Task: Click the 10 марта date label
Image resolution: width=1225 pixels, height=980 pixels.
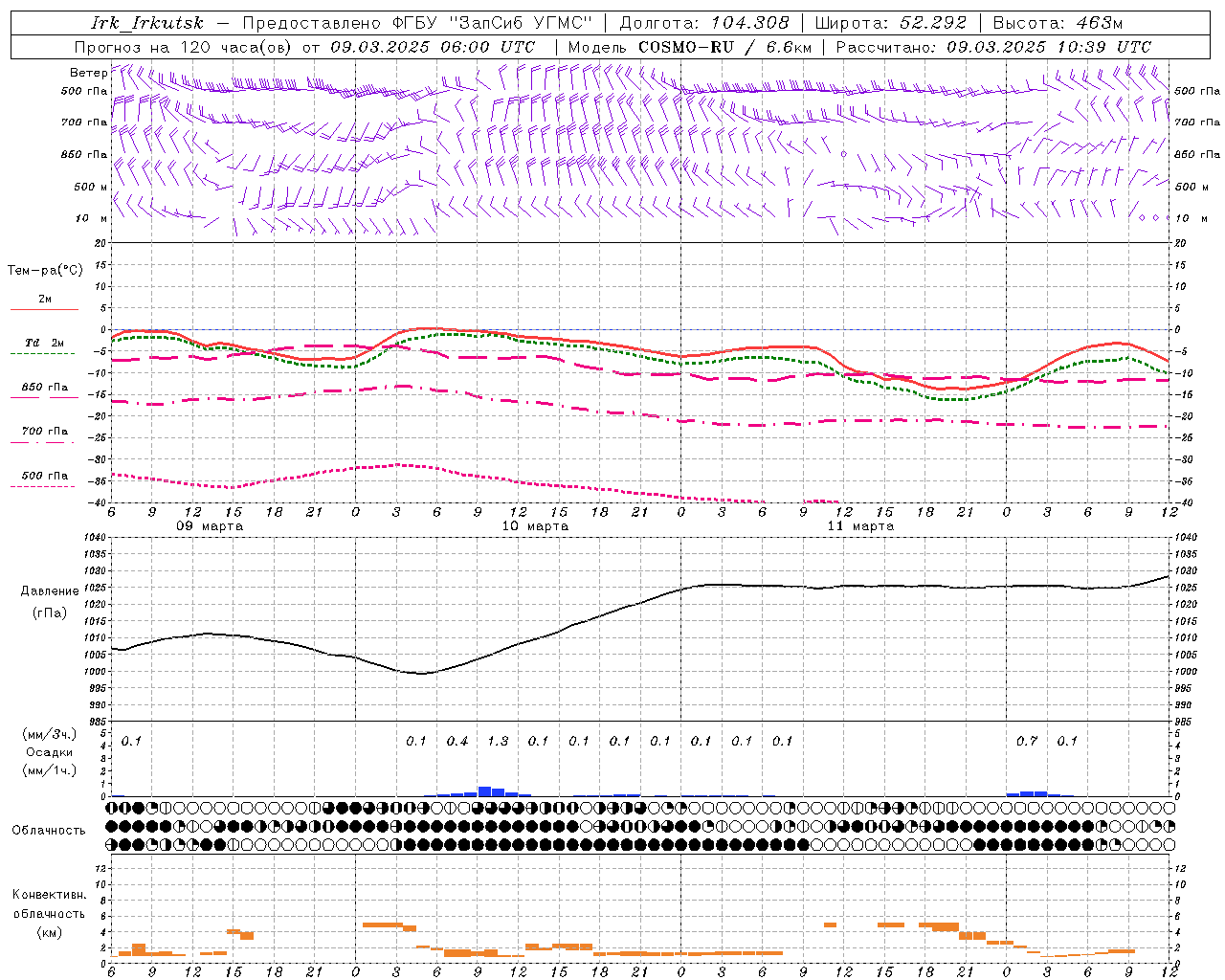Action: click(x=535, y=526)
